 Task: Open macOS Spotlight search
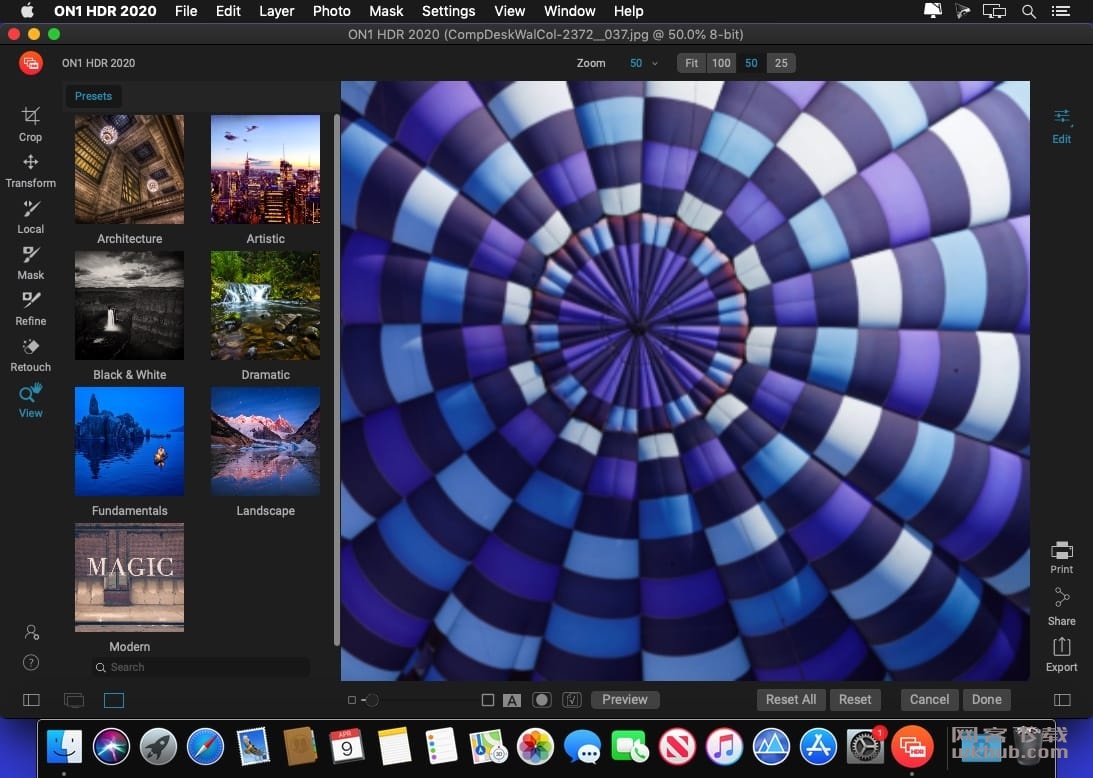pos(1028,11)
